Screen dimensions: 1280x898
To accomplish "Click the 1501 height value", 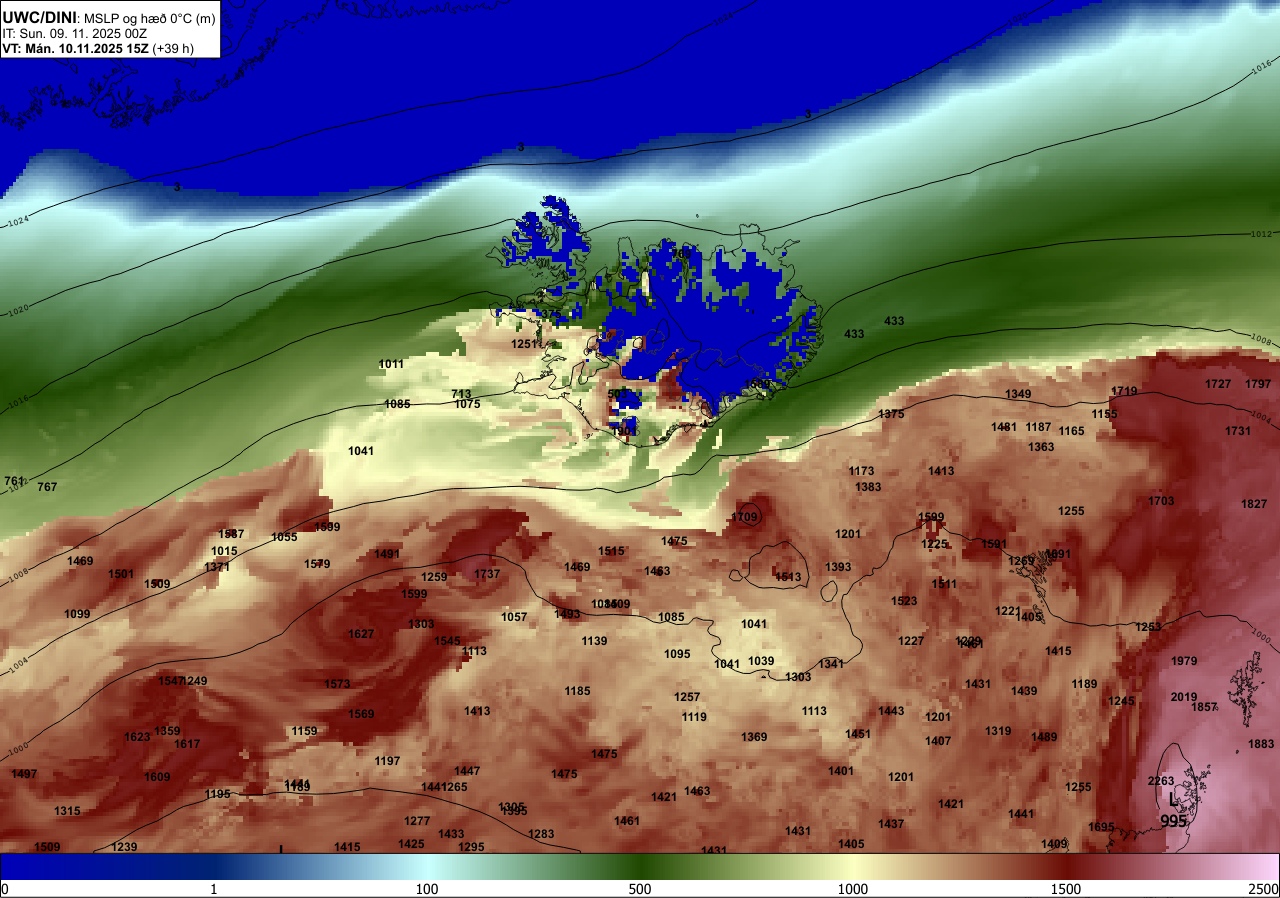I will pyautogui.click(x=121, y=574).
